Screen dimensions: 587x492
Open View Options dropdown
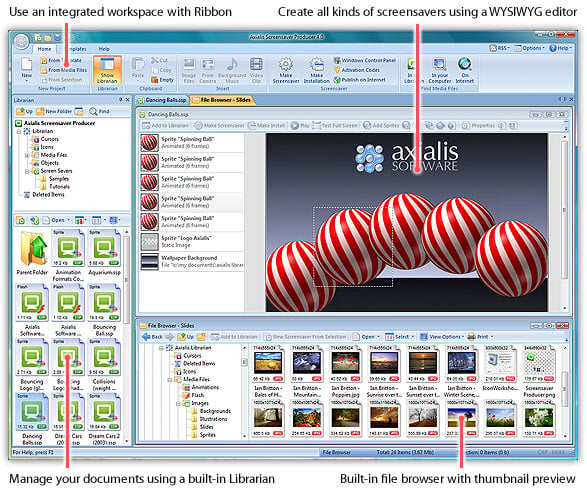pos(442,337)
